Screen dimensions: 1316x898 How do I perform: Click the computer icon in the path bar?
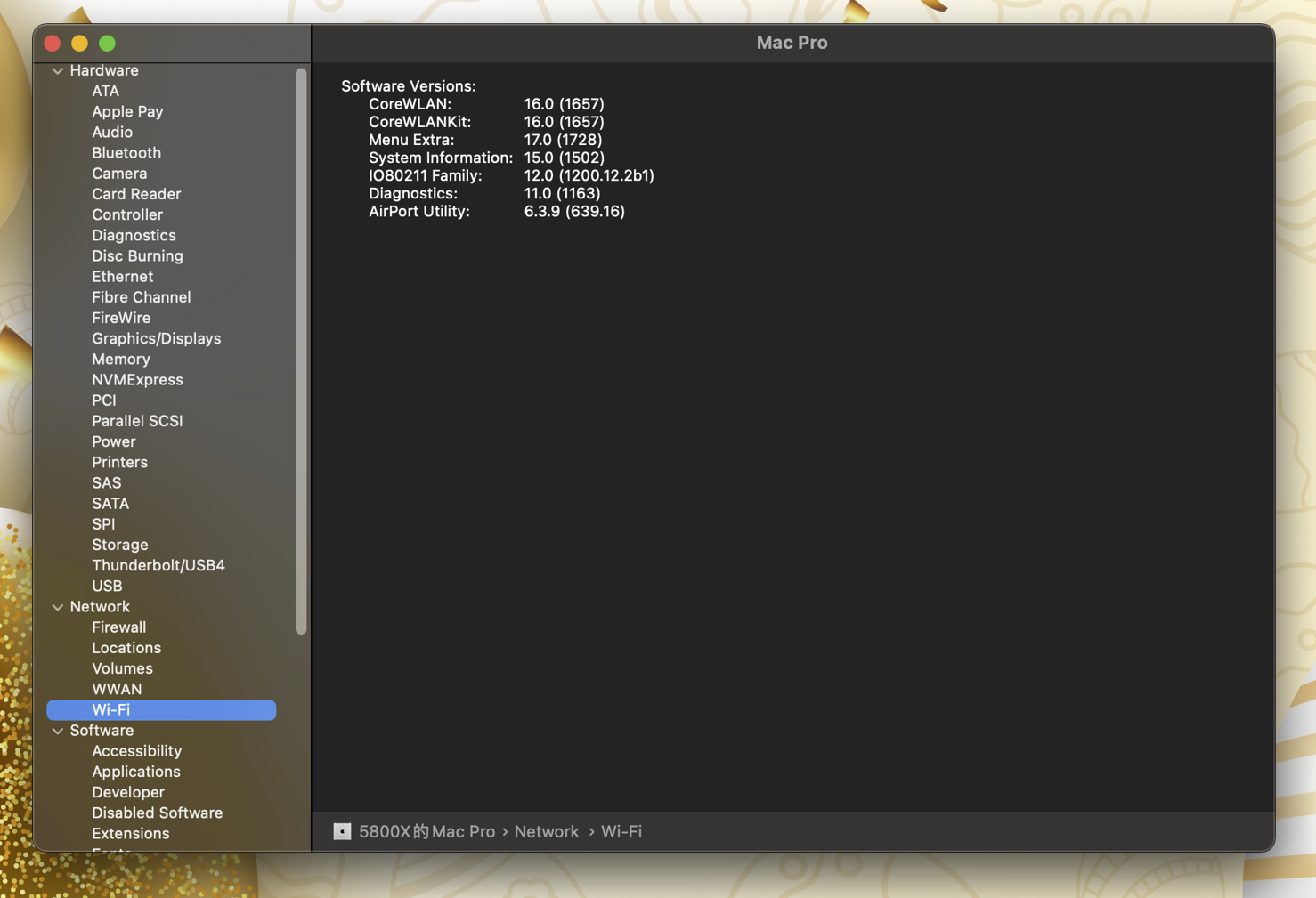(342, 831)
